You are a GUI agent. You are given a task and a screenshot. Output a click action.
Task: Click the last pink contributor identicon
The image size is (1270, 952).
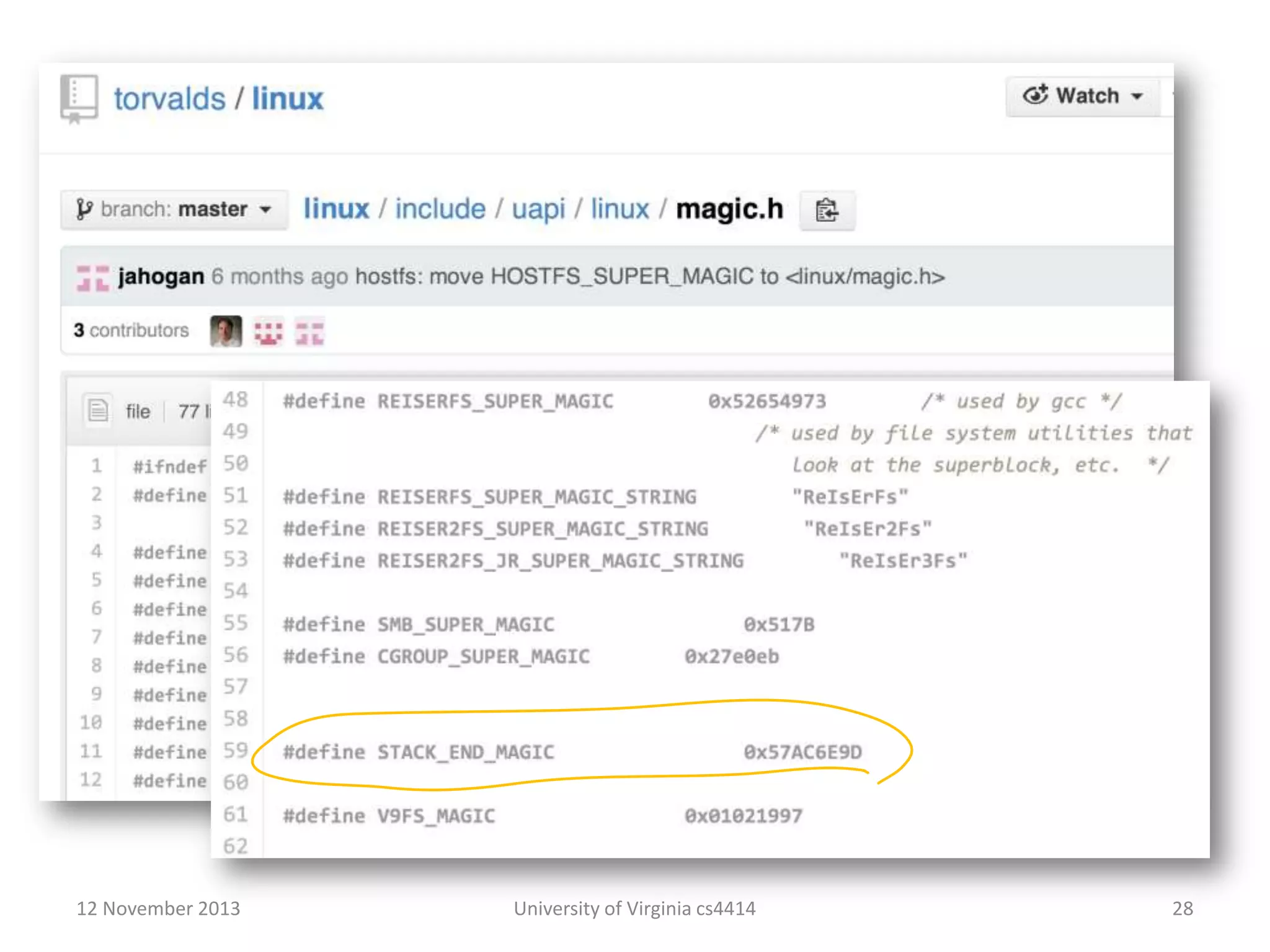point(309,332)
